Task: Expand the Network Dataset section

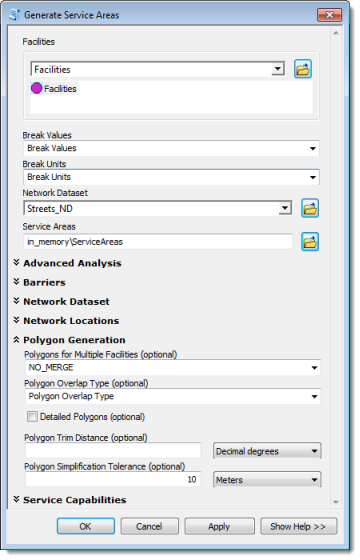Action: pyautogui.click(x=16, y=301)
